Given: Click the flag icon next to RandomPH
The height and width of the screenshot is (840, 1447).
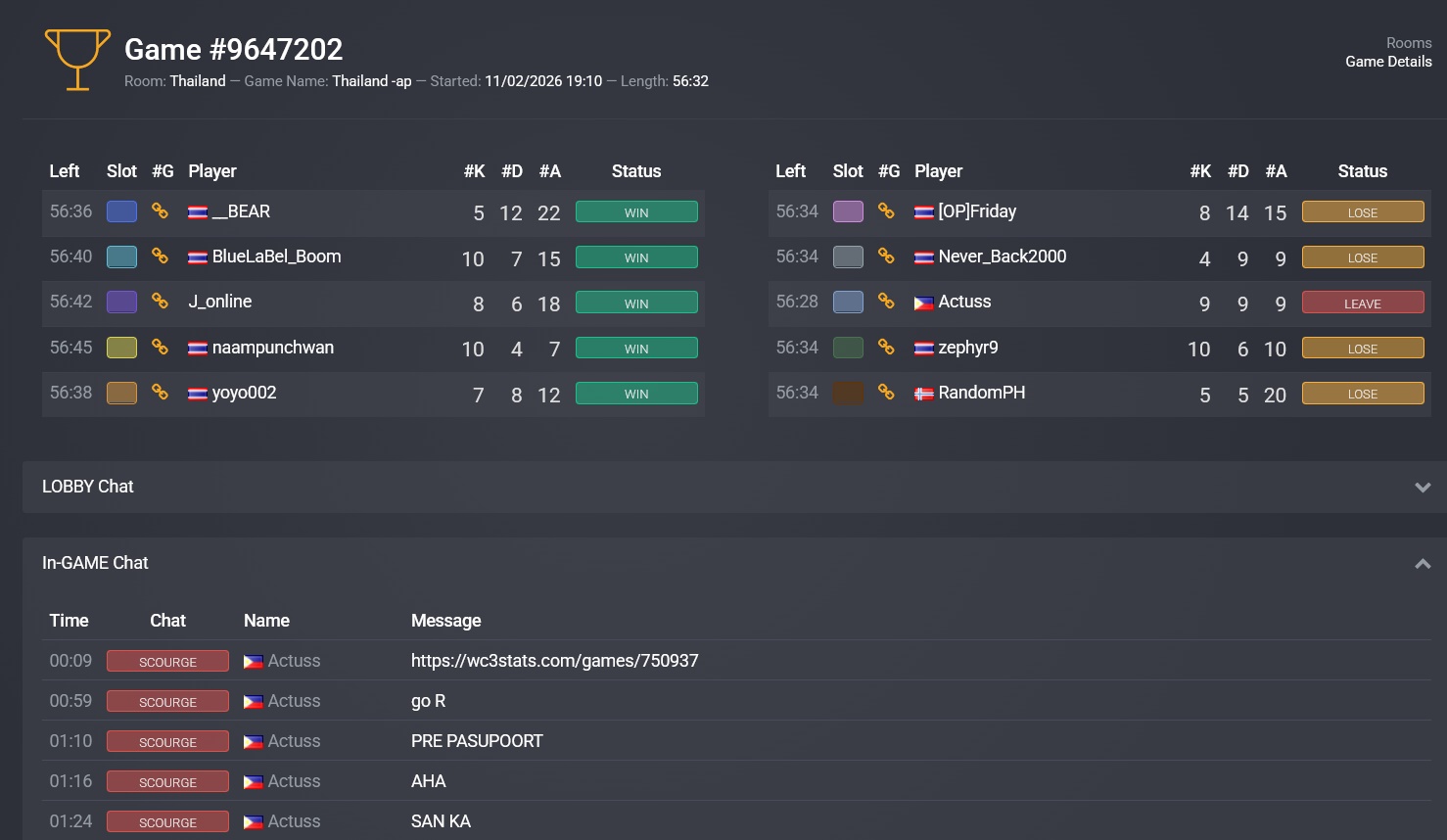Looking at the screenshot, I should [x=923, y=394].
